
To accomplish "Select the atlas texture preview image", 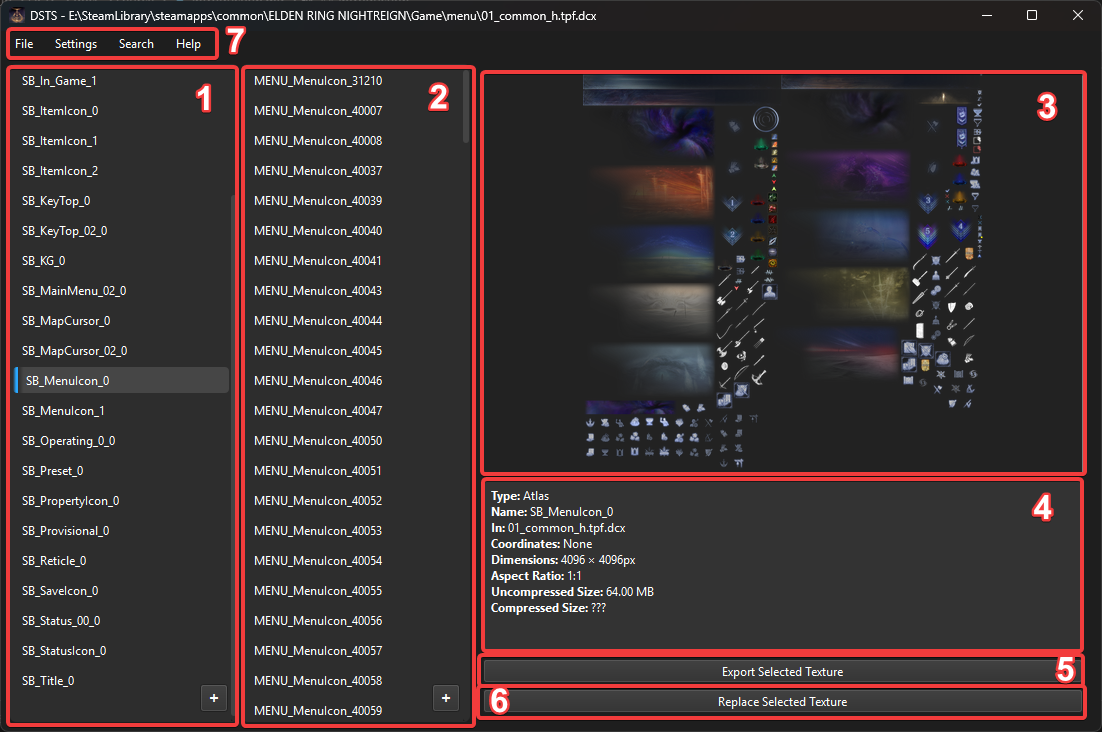I will click(782, 272).
